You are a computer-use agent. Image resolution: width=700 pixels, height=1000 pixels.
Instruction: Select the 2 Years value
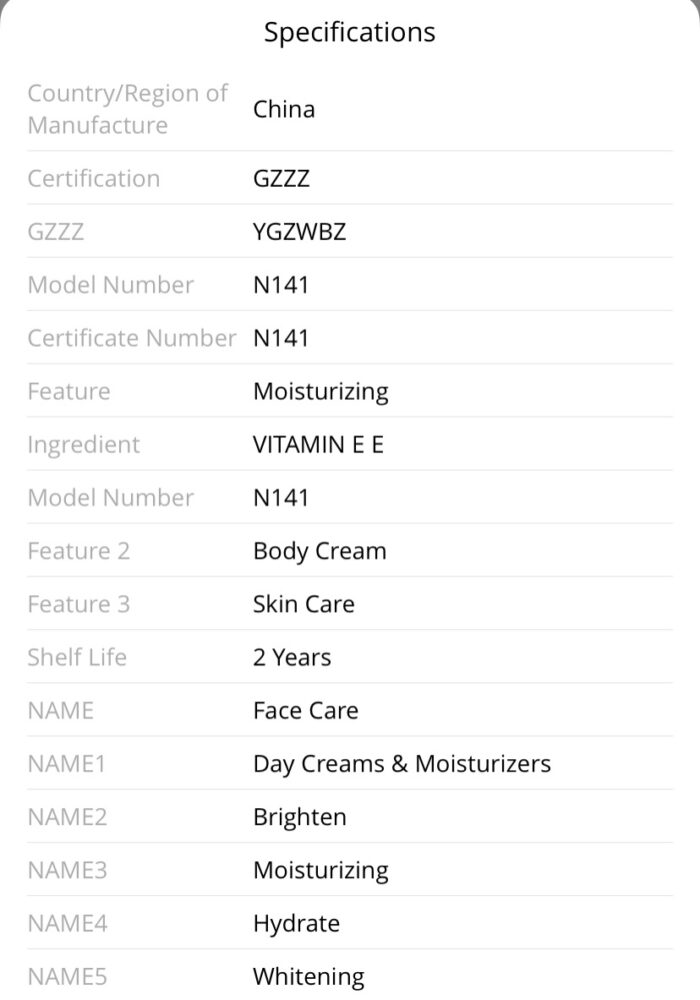click(292, 657)
